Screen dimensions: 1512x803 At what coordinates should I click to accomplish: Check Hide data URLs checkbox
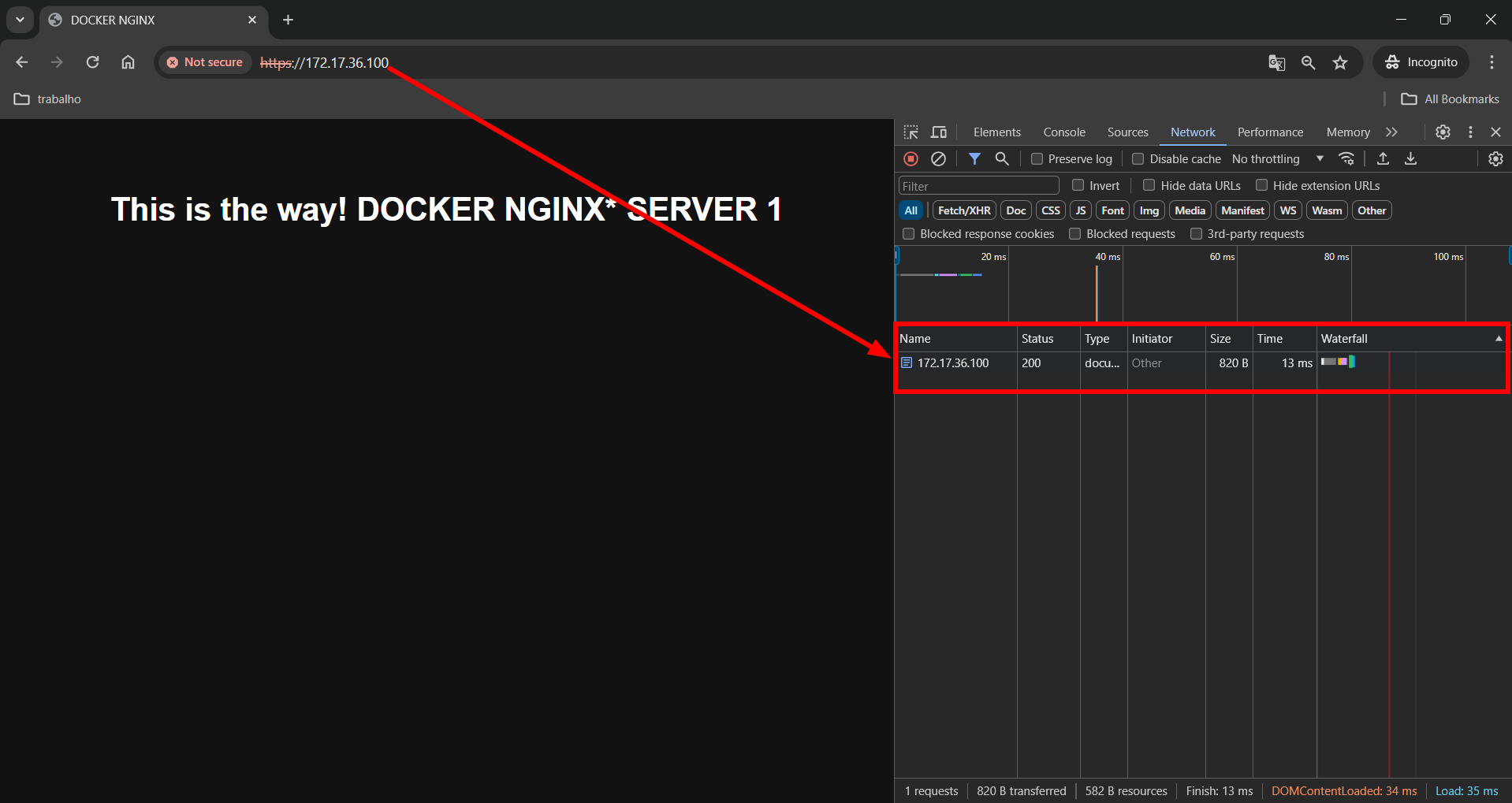(x=1149, y=185)
